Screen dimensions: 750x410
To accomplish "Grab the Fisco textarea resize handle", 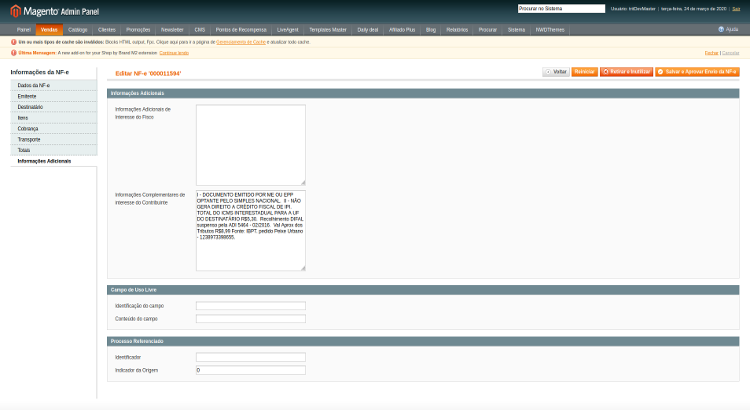I will [x=303, y=183].
